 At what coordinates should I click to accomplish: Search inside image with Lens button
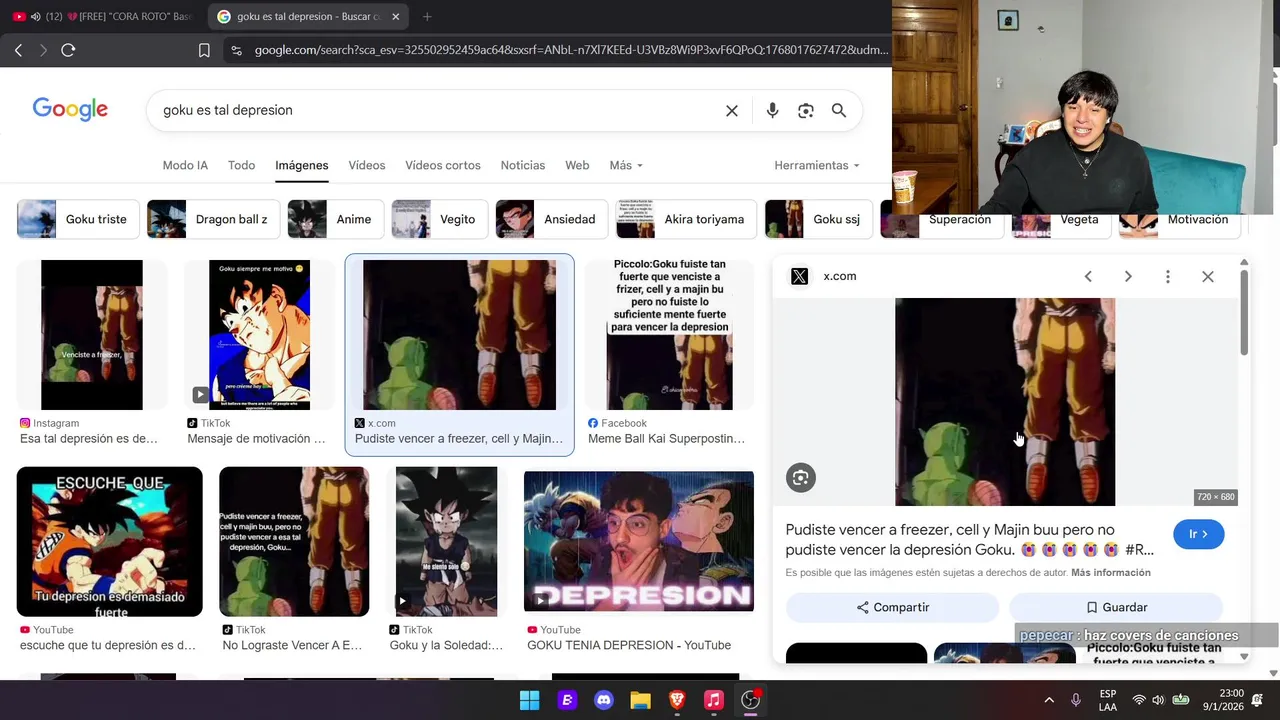coord(800,478)
